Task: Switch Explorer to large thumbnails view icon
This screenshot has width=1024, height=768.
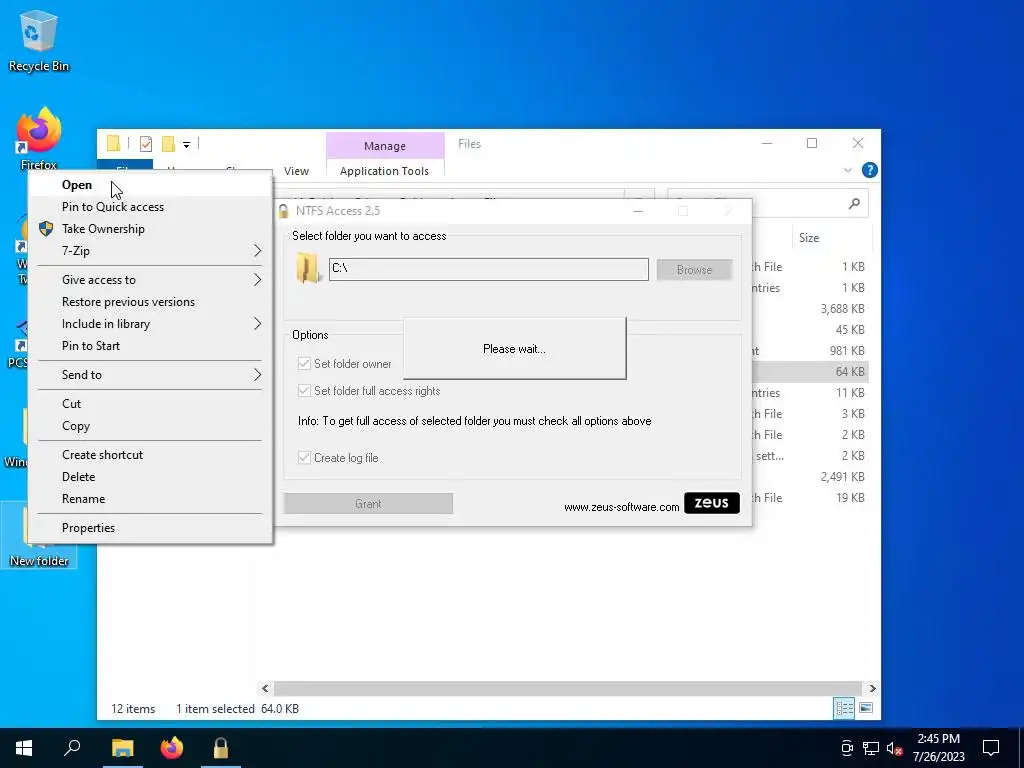Action: point(866,708)
